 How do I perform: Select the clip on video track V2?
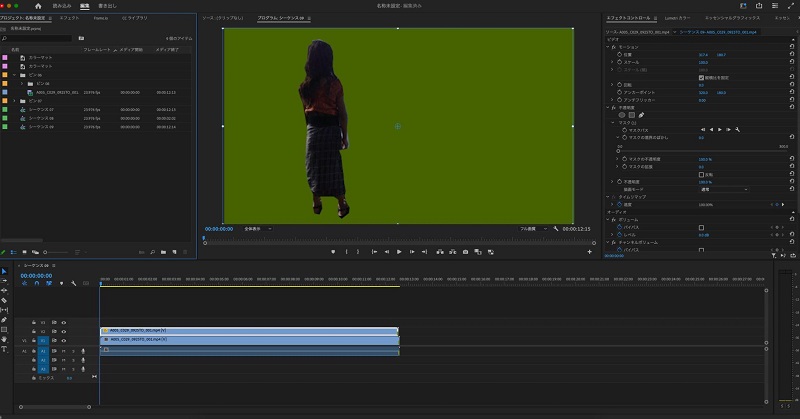tap(249, 331)
